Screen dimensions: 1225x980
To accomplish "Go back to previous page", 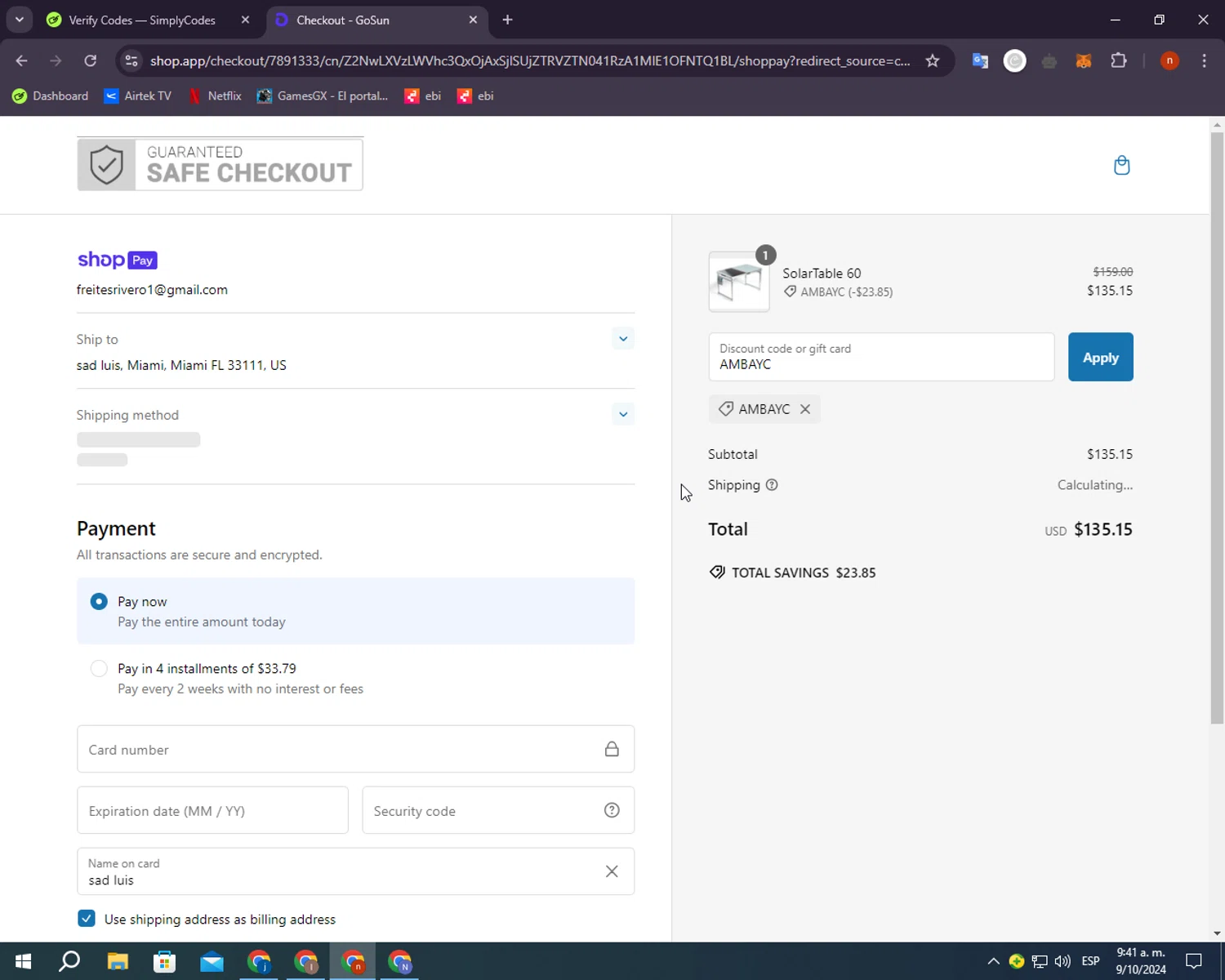I will (22, 60).
